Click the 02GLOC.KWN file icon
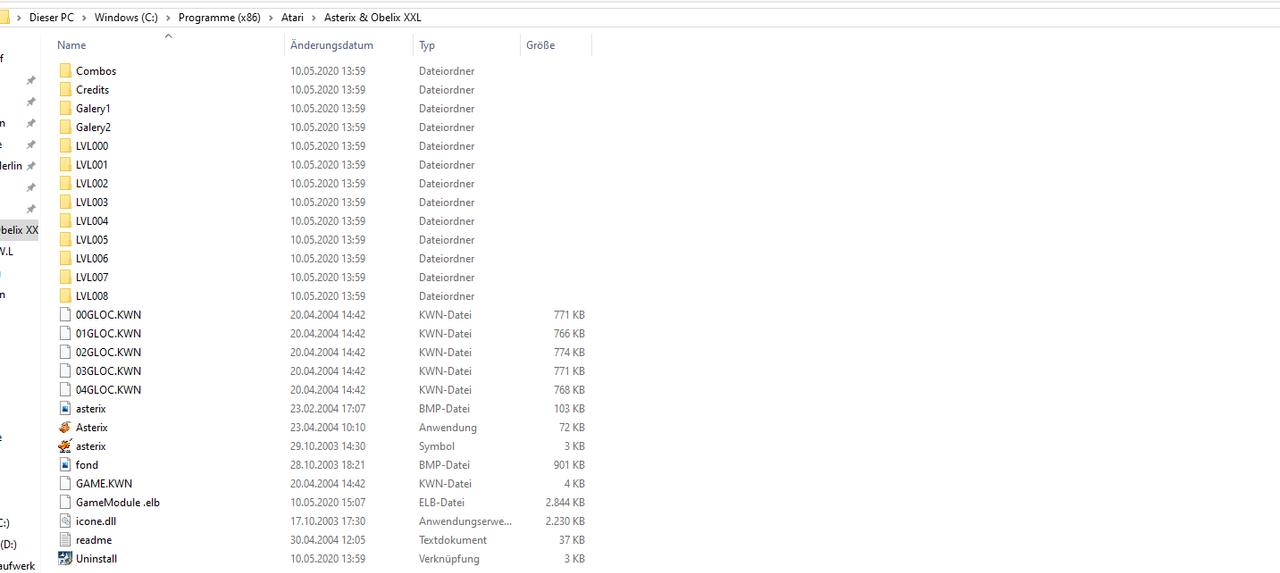 pyautogui.click(x=65, y=352)
